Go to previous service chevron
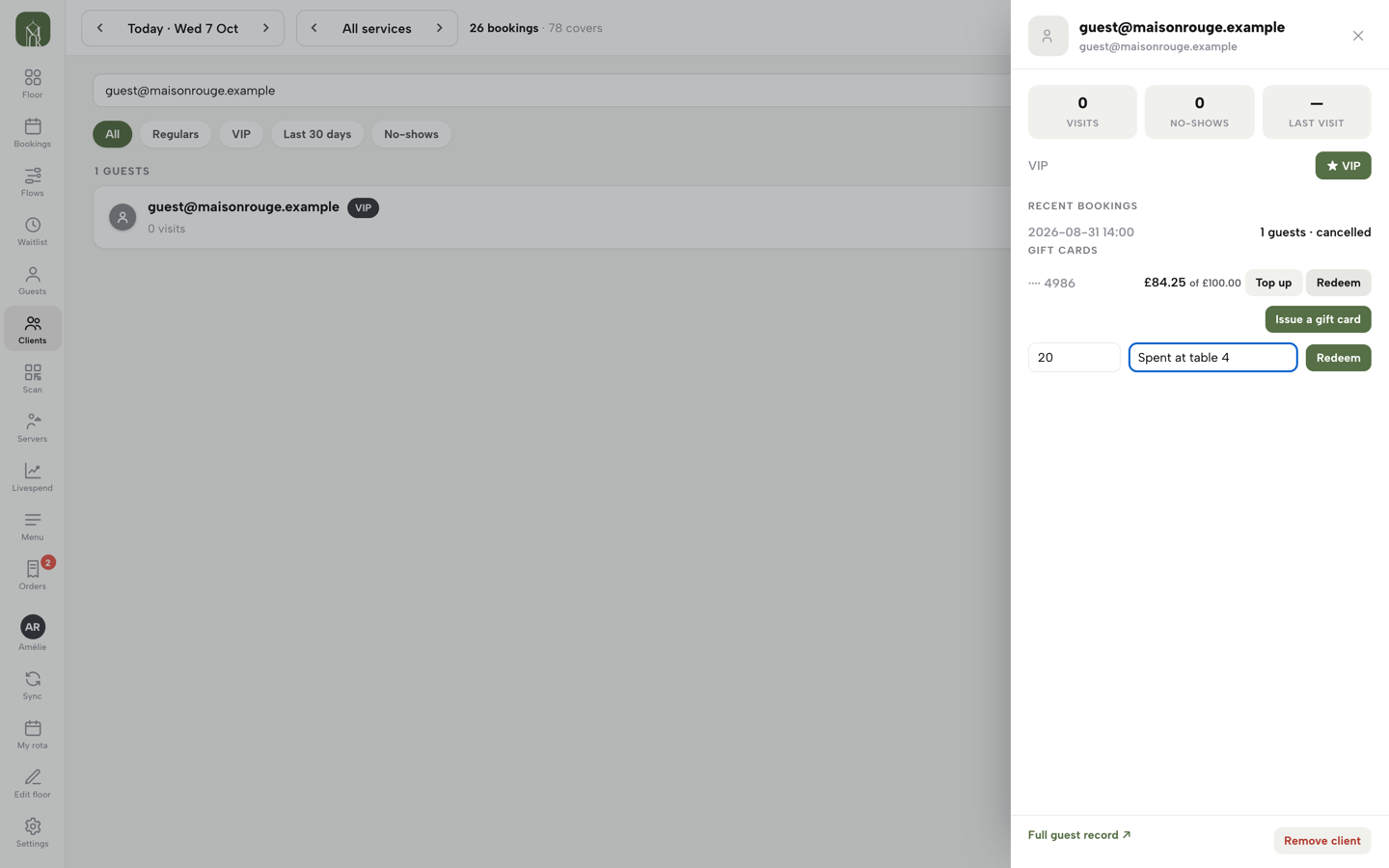 (314, 28)
